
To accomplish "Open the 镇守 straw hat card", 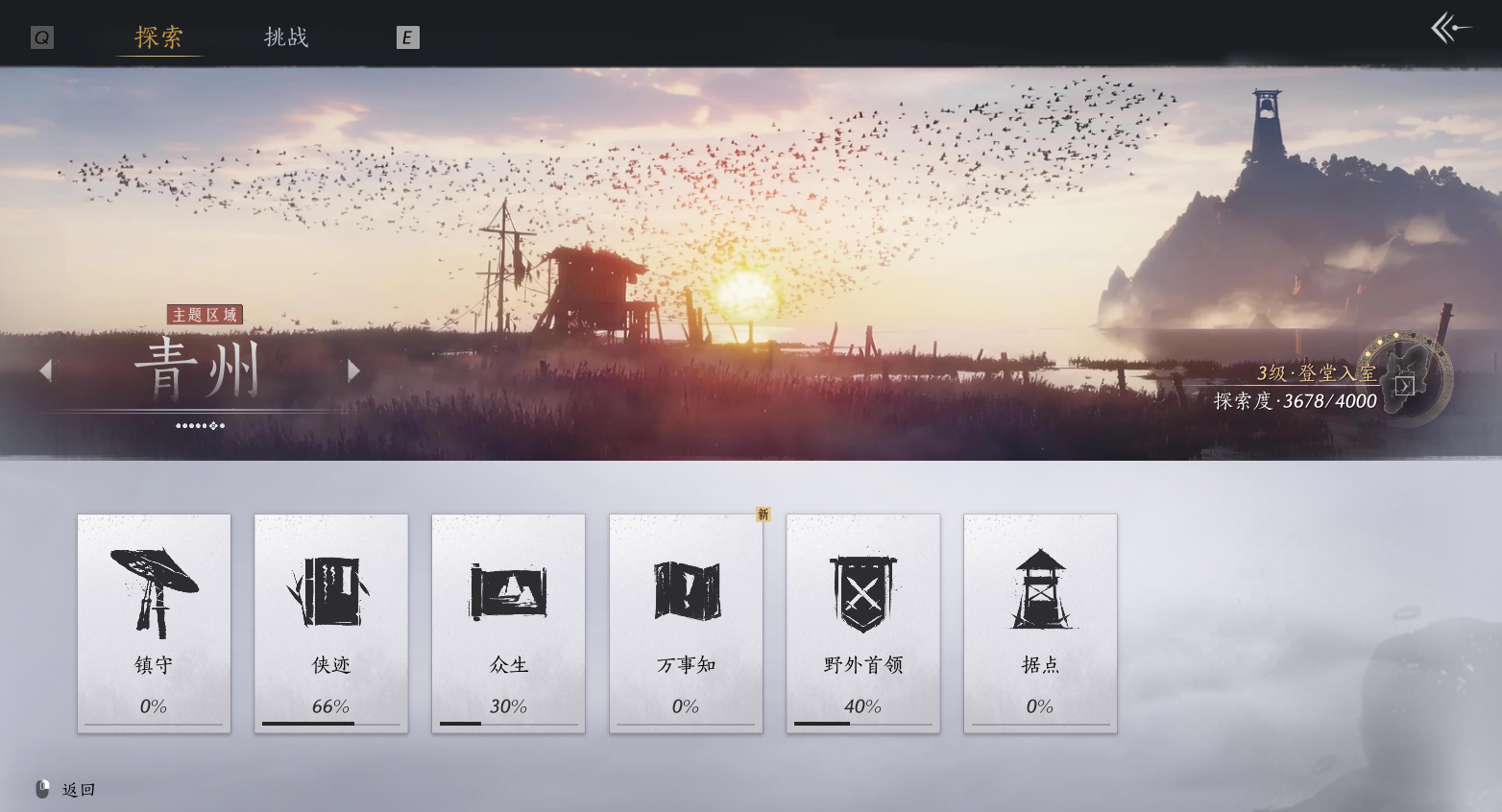I will (x=154, y=624).
